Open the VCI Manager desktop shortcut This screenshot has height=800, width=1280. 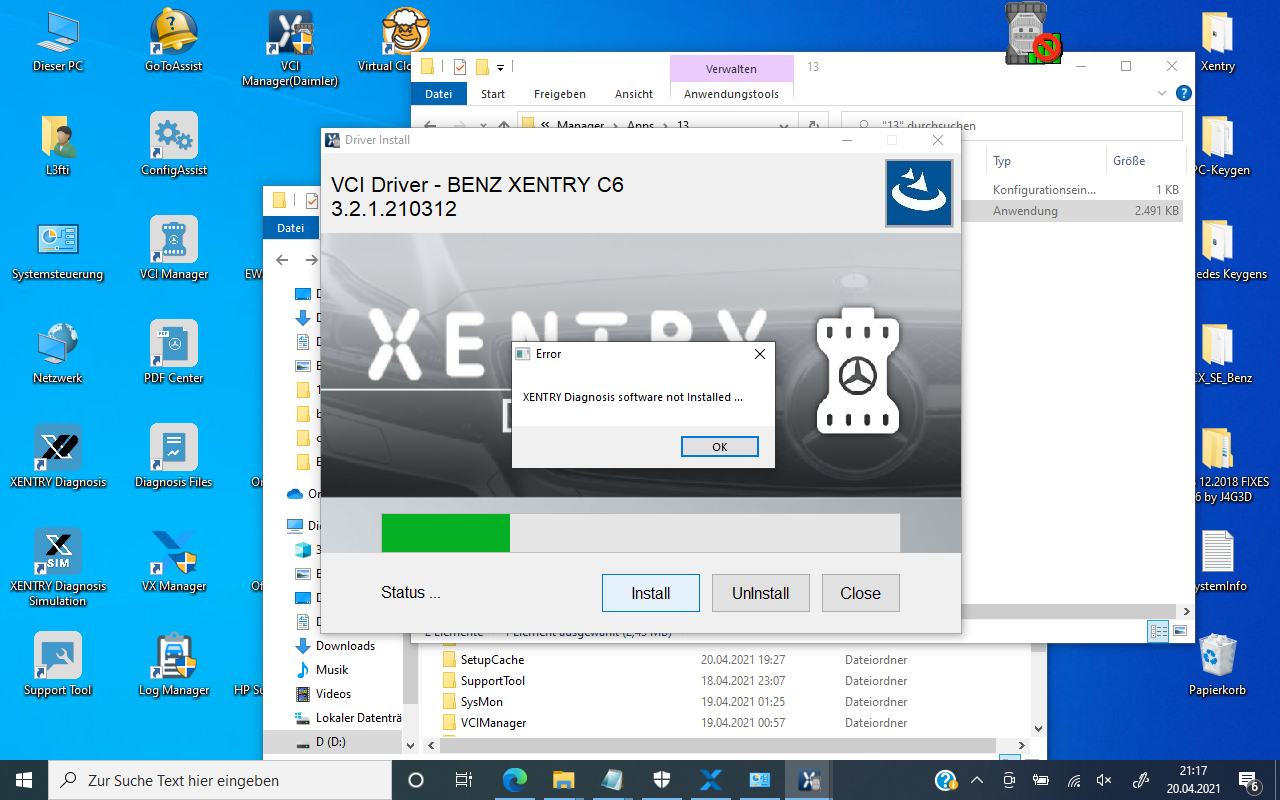pyautogui.click(x=174, y=248)
